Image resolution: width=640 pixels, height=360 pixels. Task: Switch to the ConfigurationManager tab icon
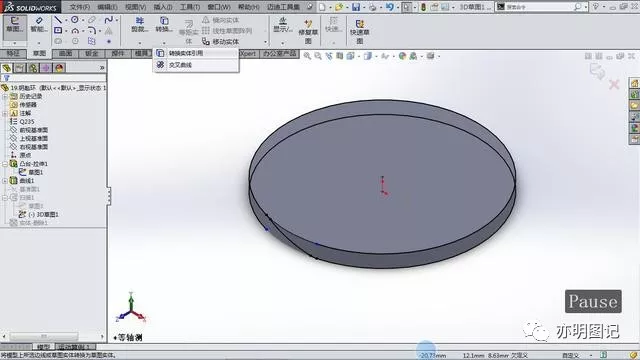[33, 68]
